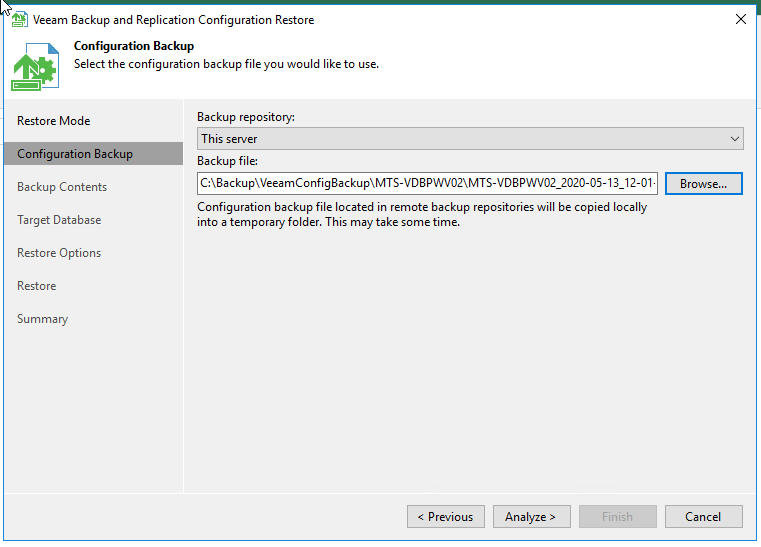Expand the Backup repository dropdown

click(x=469, y=139)
